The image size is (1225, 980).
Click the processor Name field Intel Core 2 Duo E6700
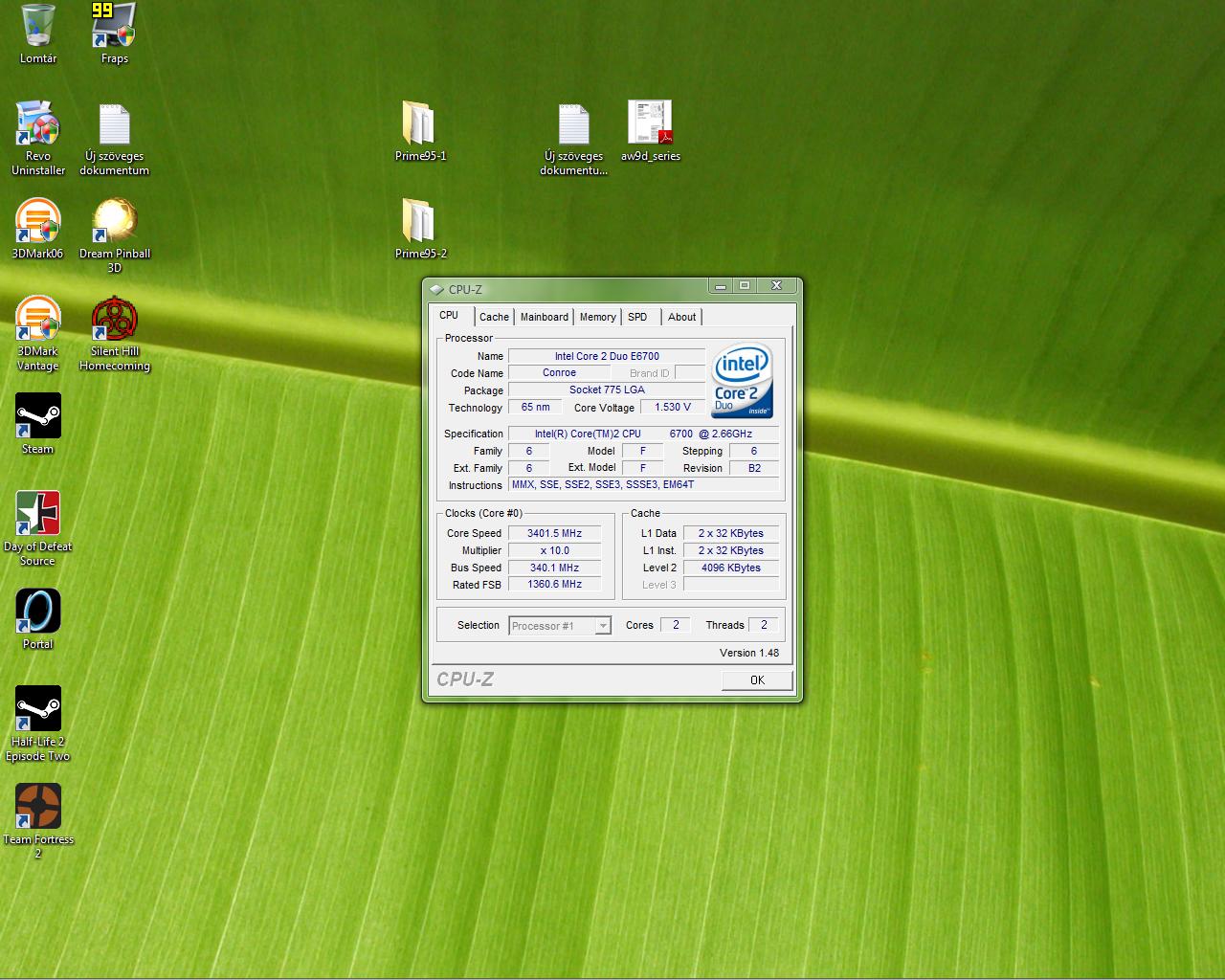[607, 356]
